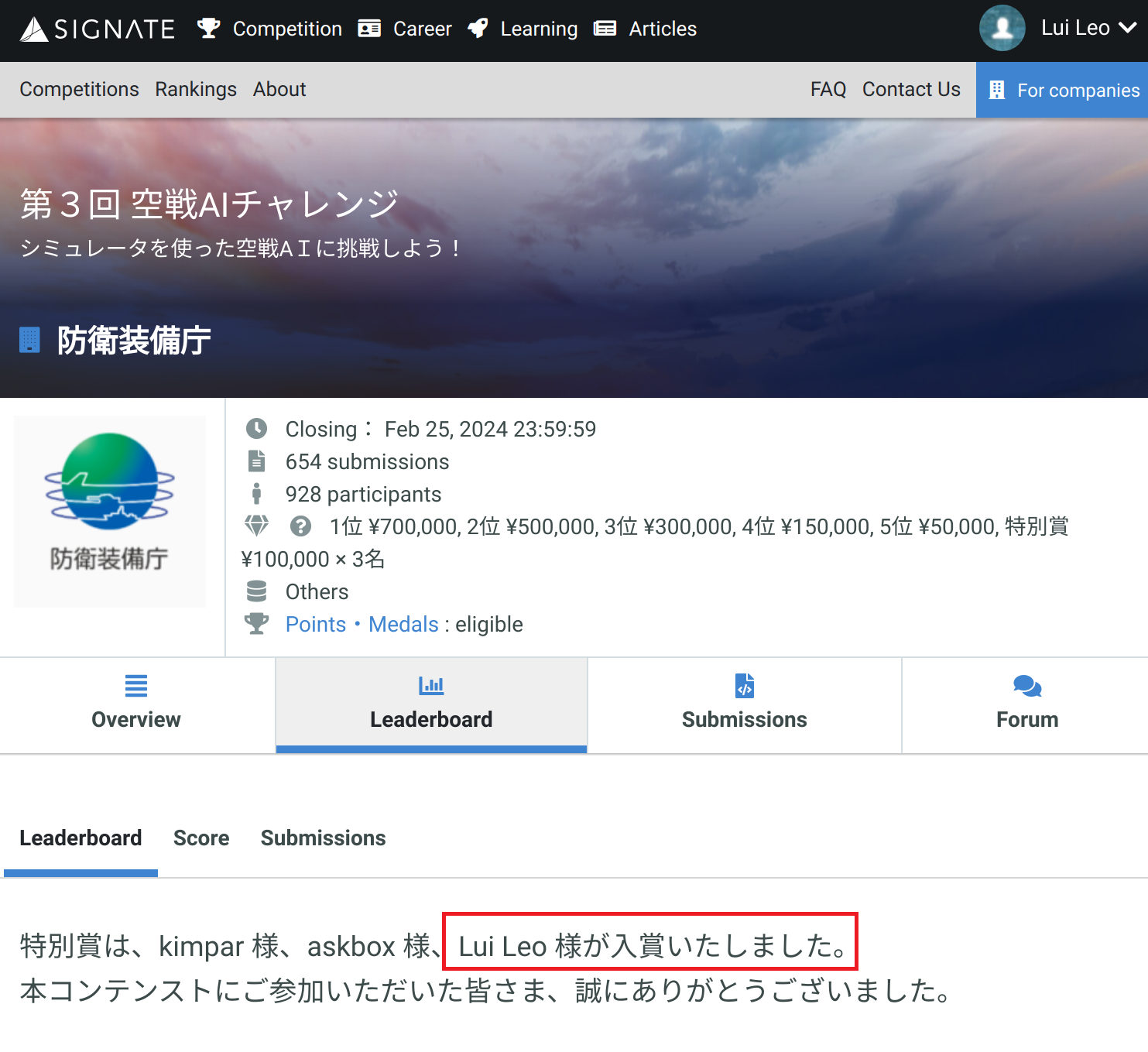
Task: Click the clock icon next to Closing
Action: coord(256,428)
